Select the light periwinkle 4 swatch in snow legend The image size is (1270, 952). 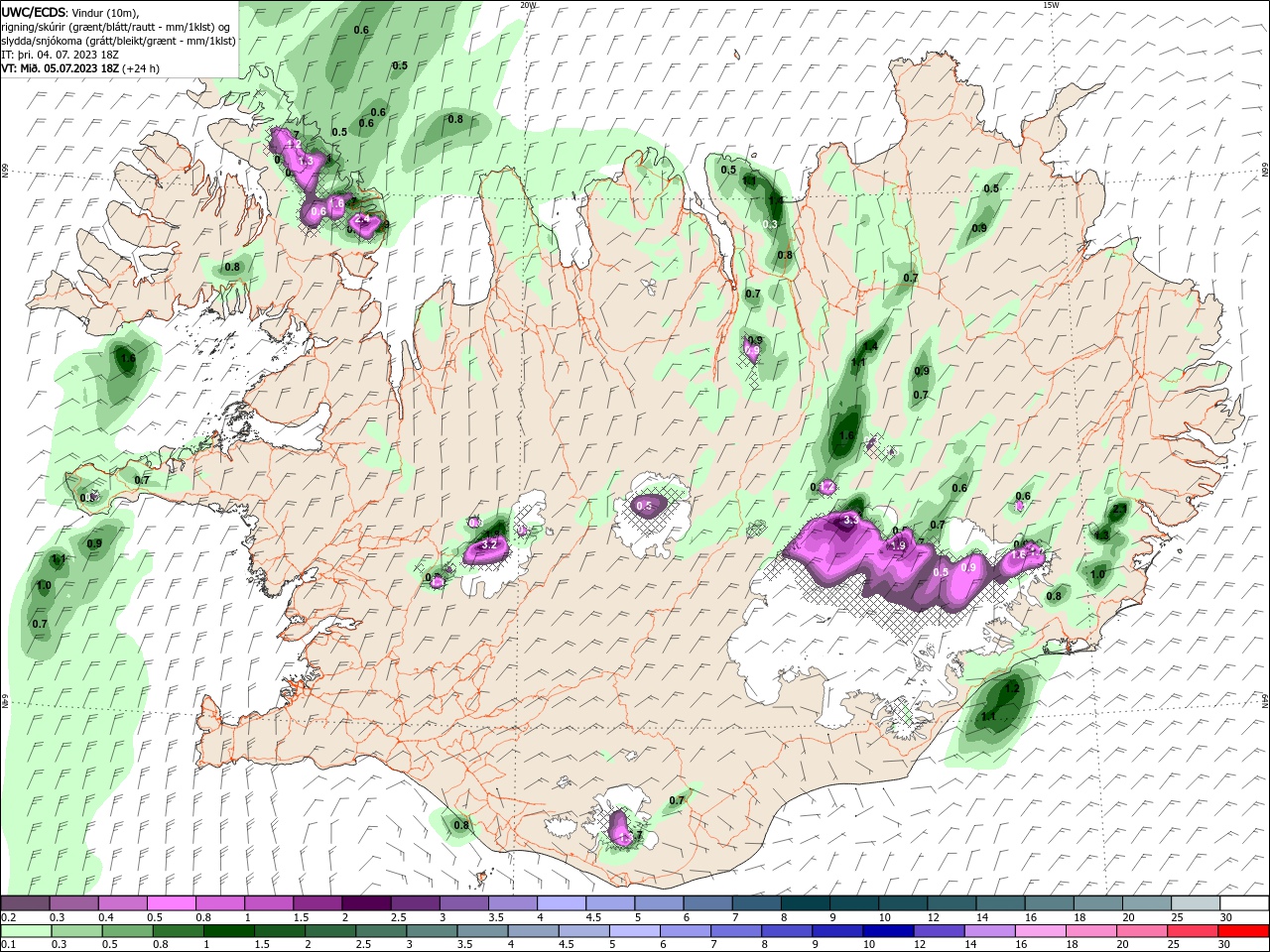[562, 903]
